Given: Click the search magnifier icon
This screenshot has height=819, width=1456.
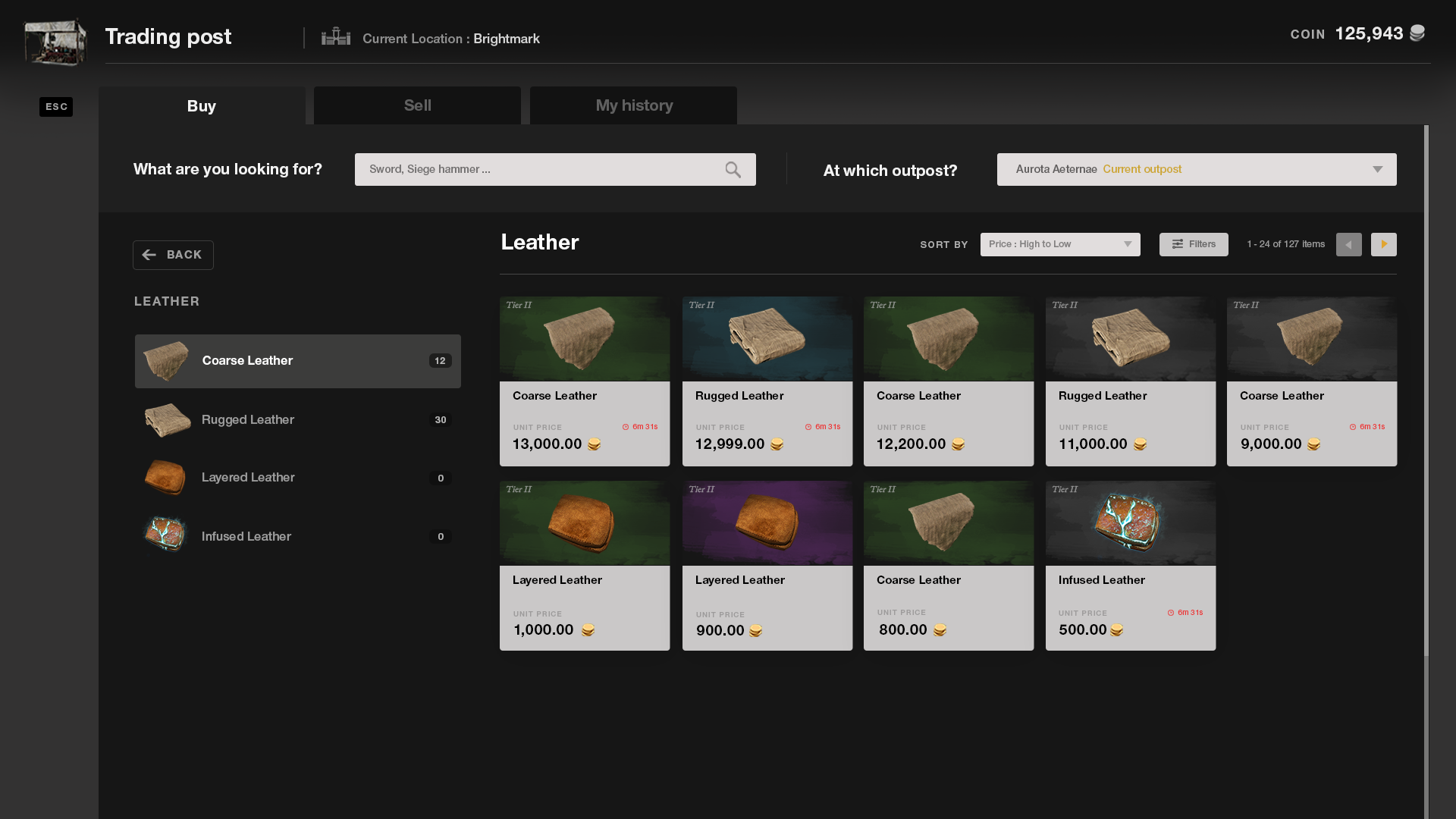Looking at the screenshot, I should (x=733, y=170).
